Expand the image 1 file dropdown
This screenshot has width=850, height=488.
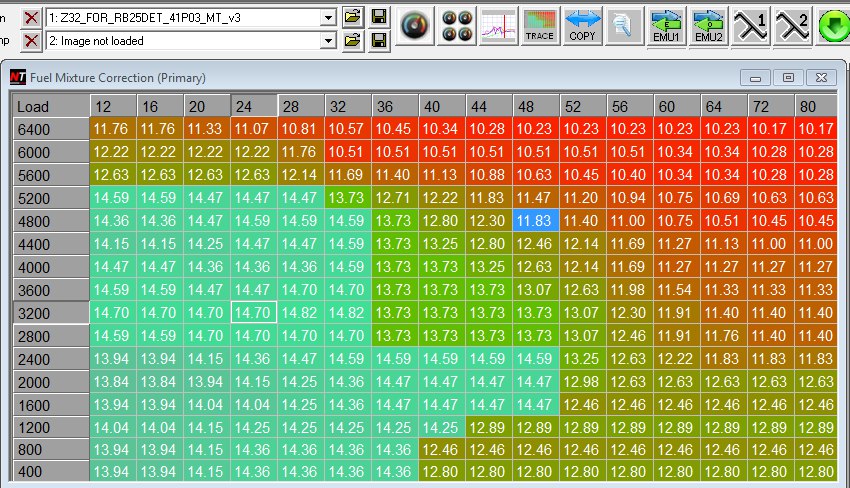329,18
